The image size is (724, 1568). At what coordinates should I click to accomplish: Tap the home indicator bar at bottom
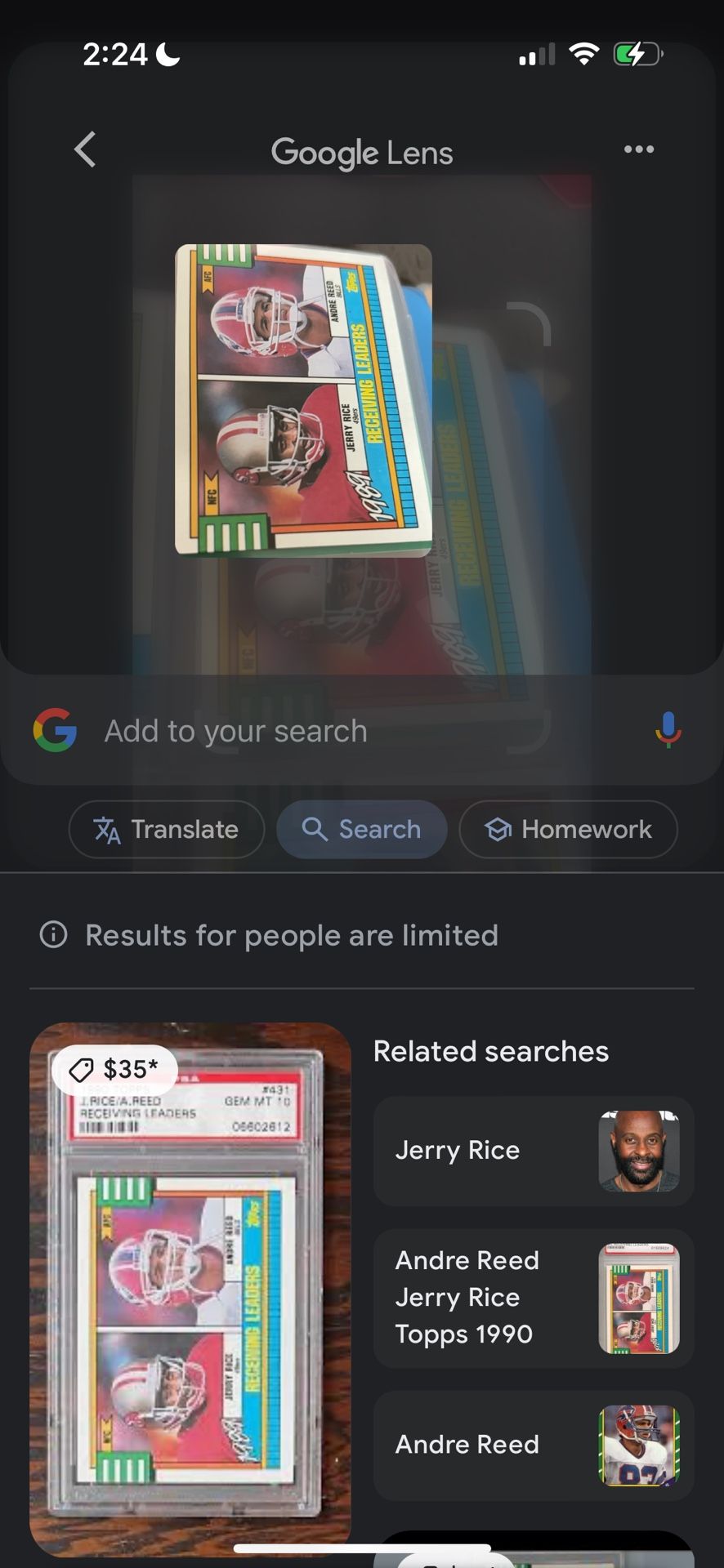[361, 1548]
